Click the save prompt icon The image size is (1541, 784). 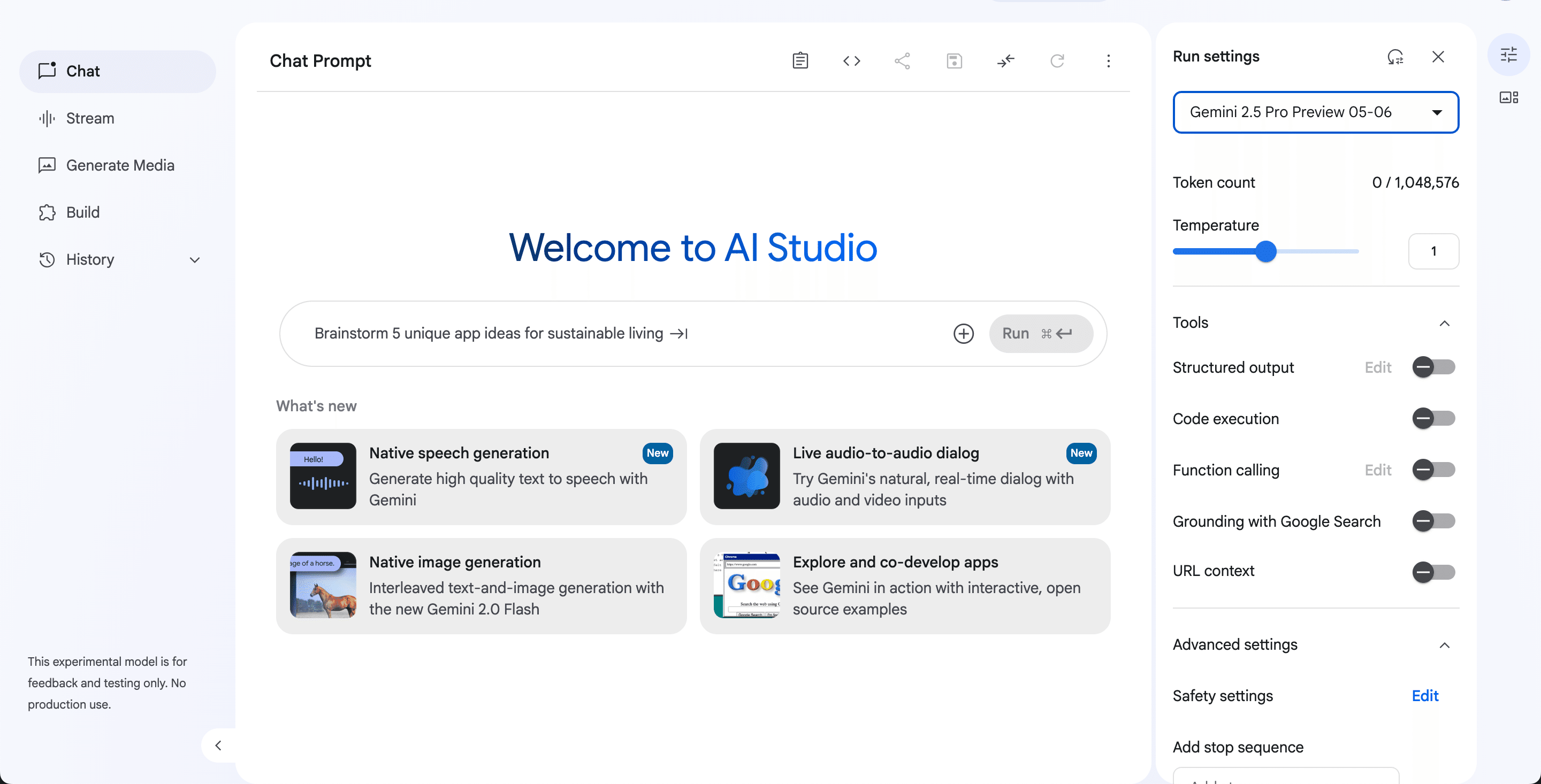[954, 60]
